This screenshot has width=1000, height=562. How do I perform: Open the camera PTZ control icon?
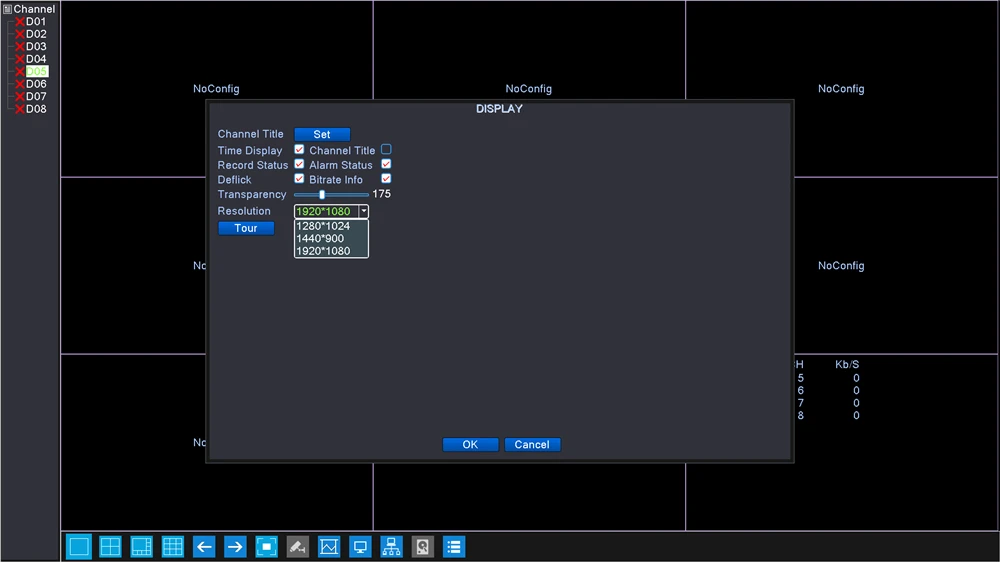[298, 547]
